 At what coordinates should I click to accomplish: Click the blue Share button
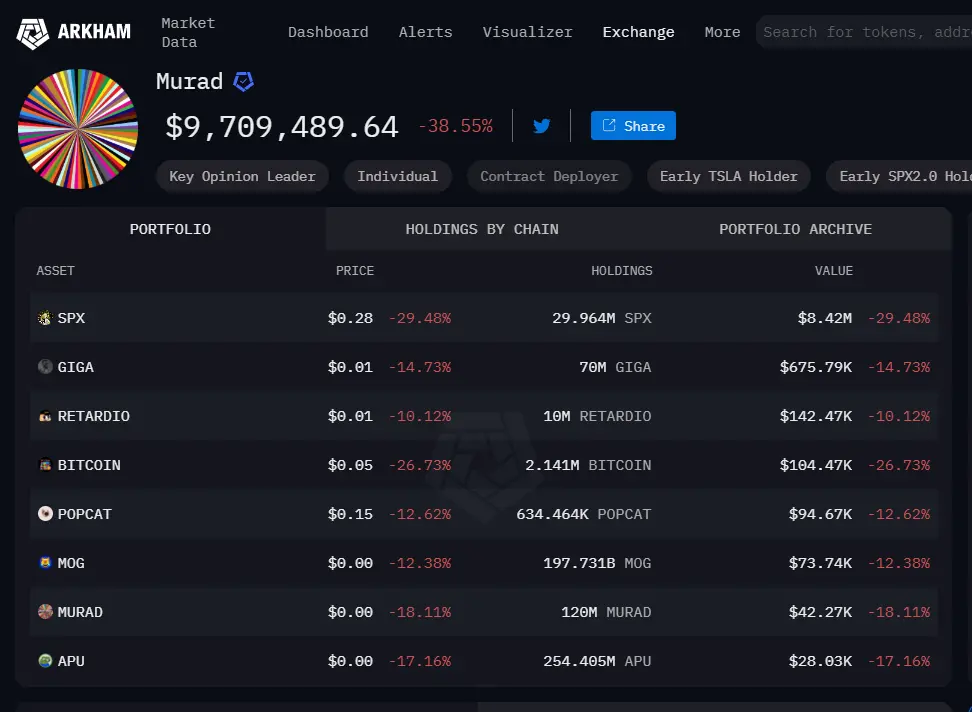click(633, 126)
